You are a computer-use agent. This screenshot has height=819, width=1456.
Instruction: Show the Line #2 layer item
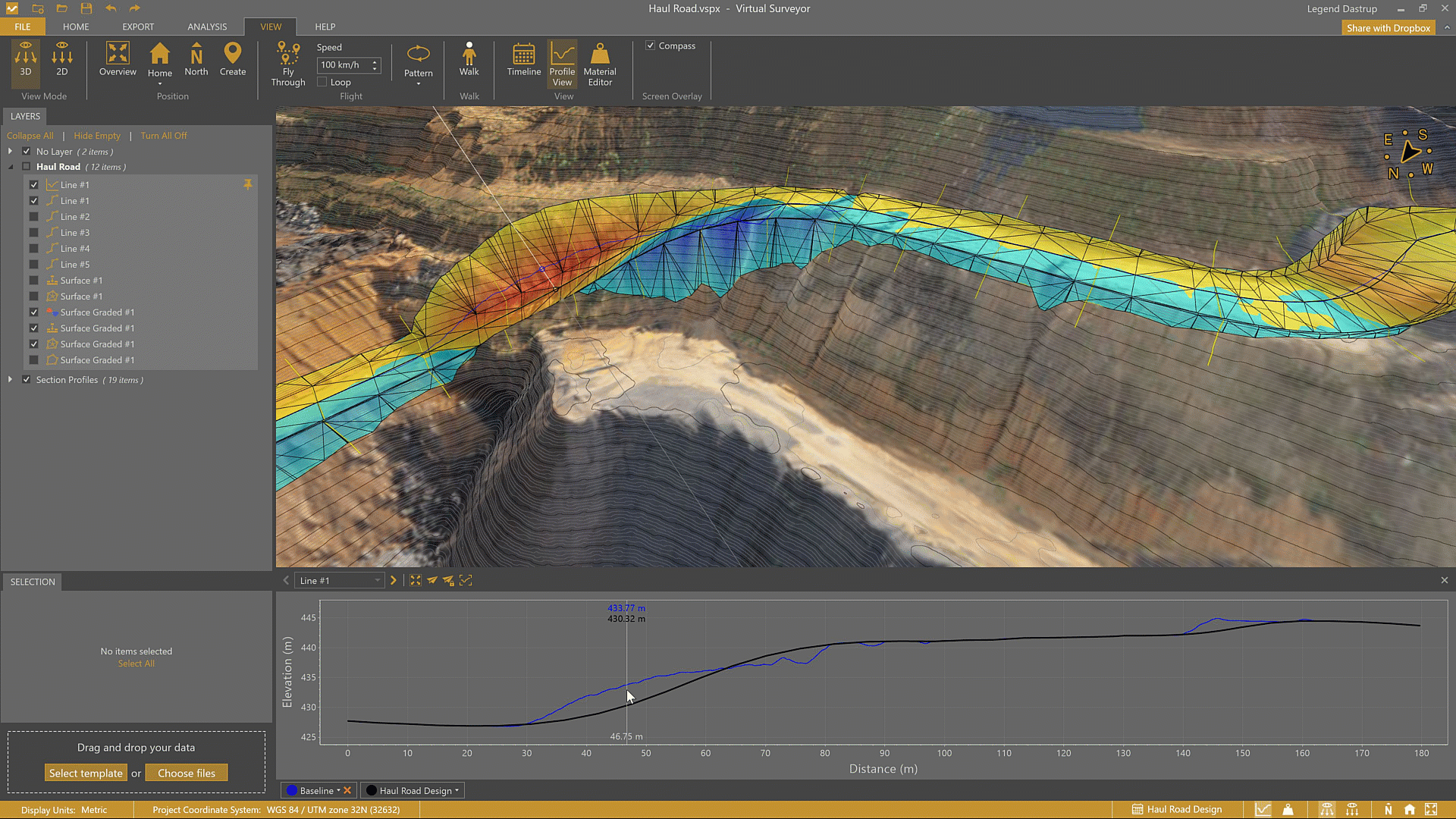(x=34, y=217)
